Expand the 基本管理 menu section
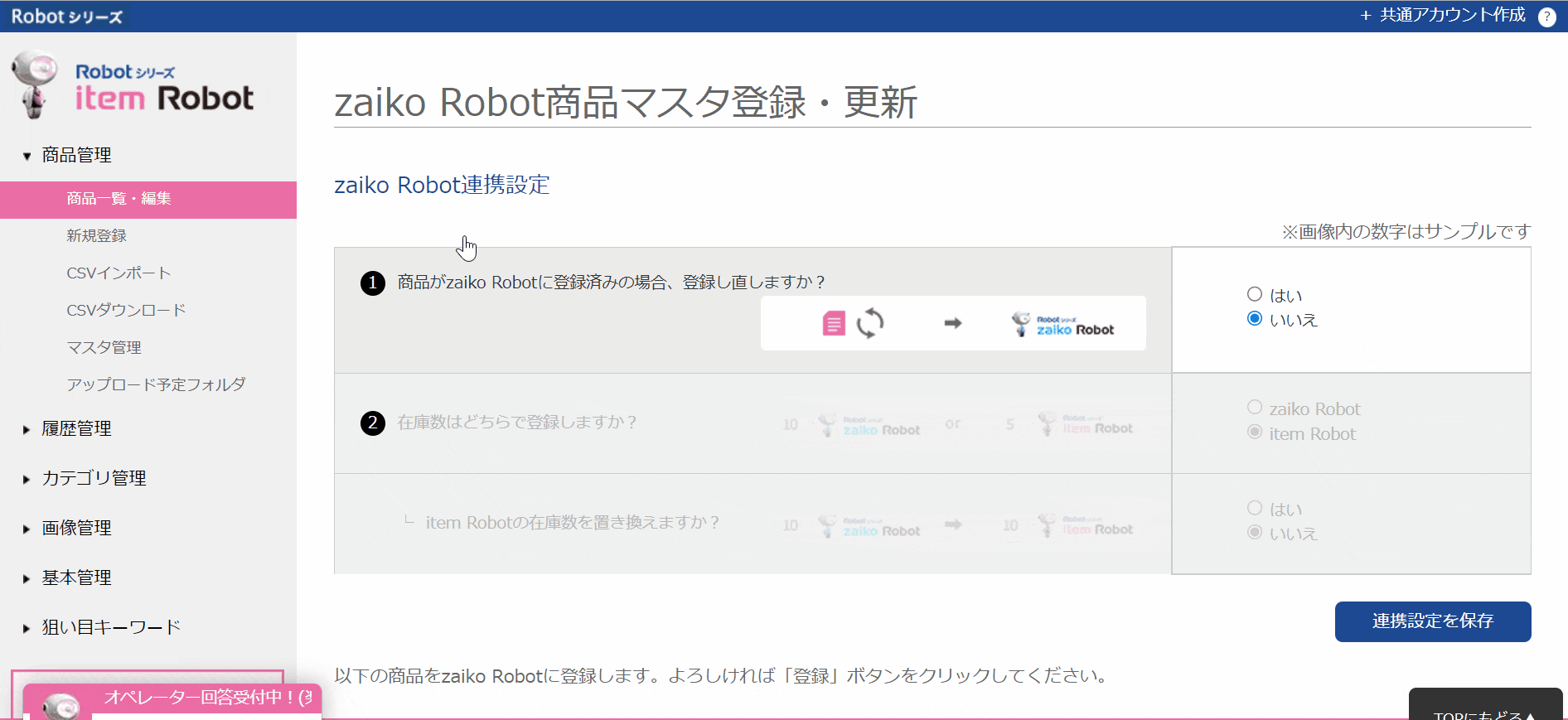1568x720 pixels. (76, 577)
